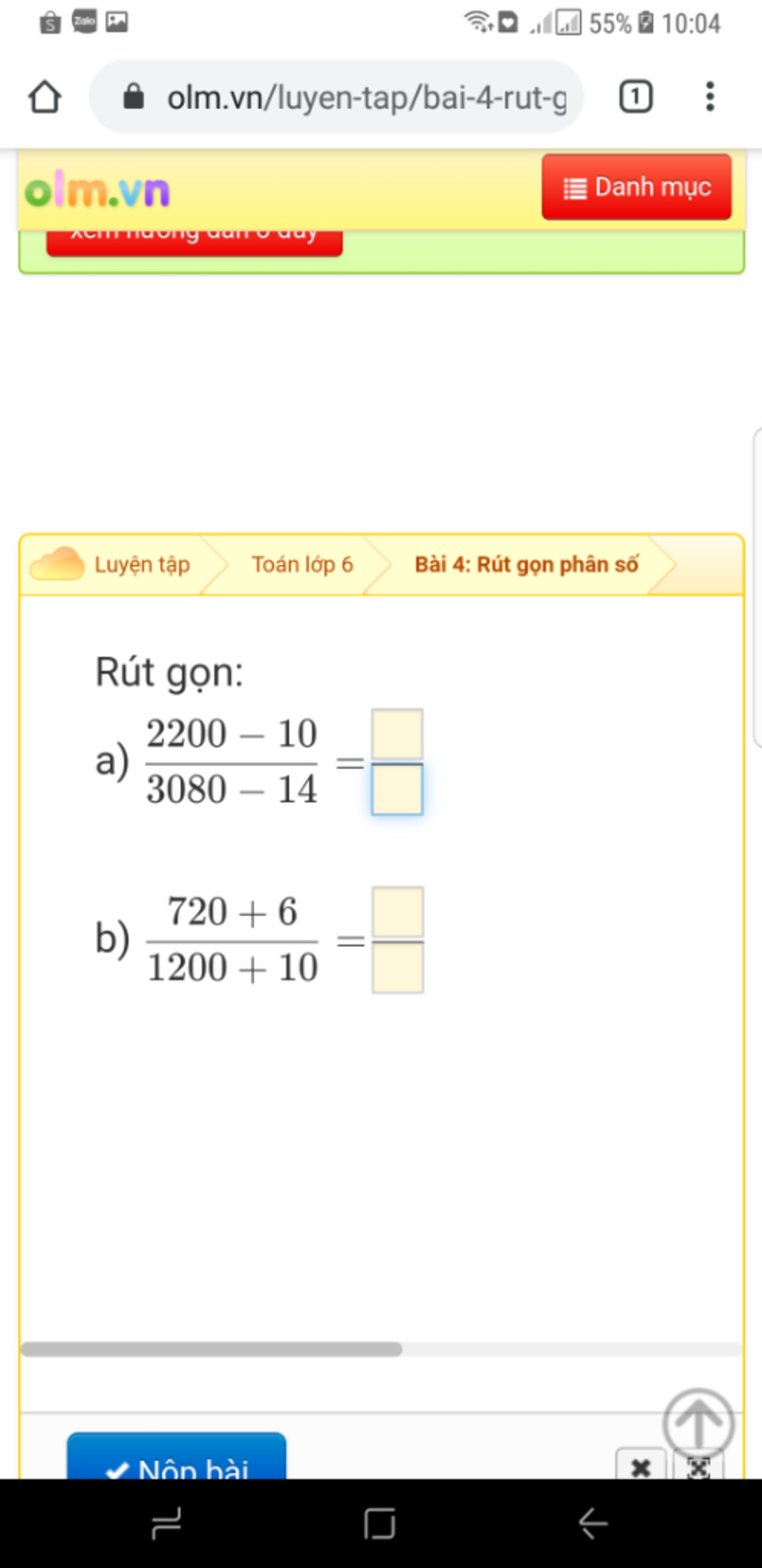The height and width of the screenshot is (1568, 762).
Task: Click the fullscreen expand icon
Action: (x=698, y=1467)
